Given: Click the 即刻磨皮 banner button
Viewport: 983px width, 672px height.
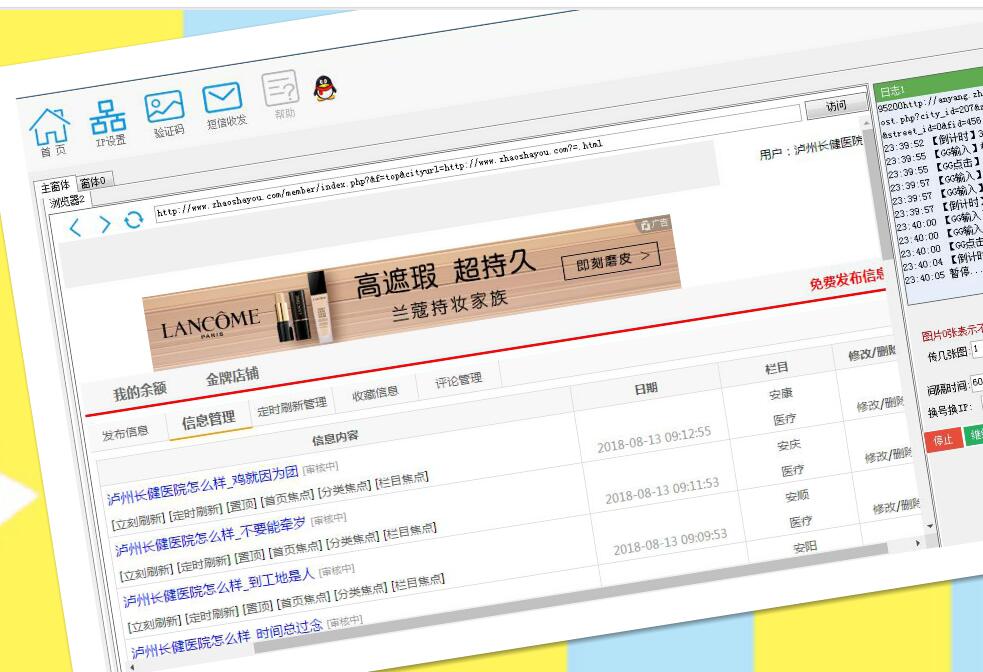Looking at the screenshot, I should point(612,259).
